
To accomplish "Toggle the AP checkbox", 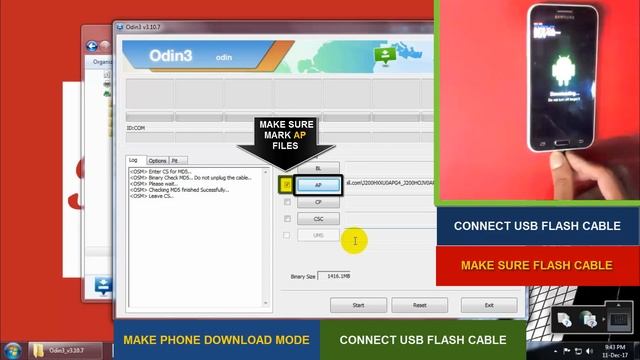I will coord(287,185).
